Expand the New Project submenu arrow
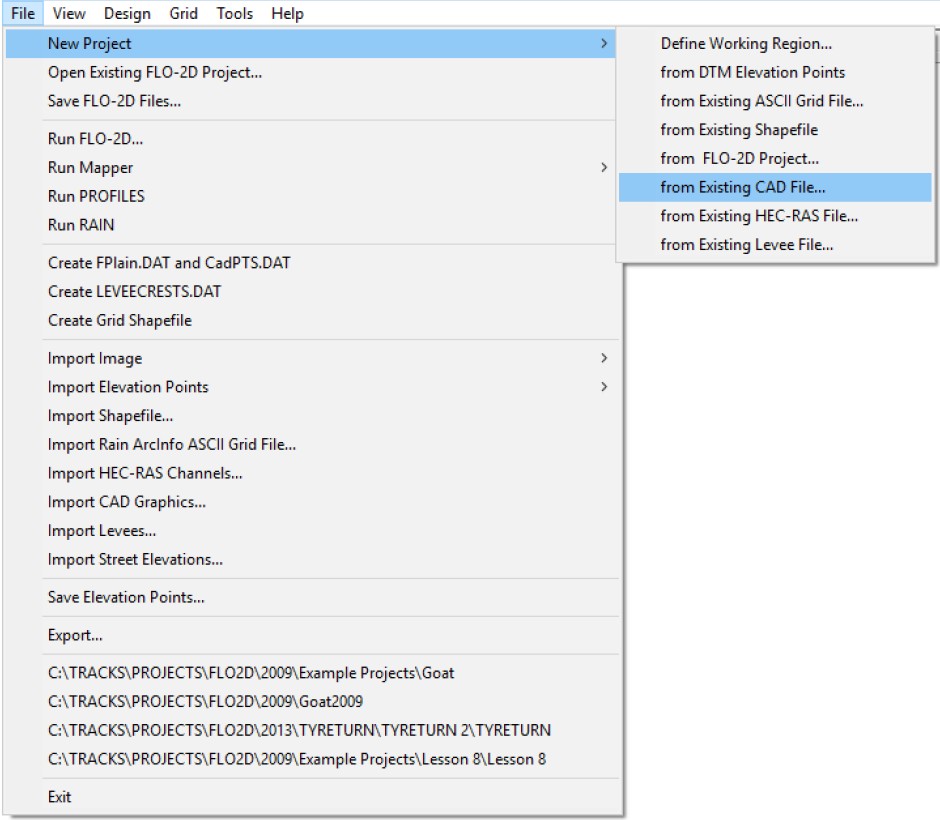The width and height of the screenshot is (940, 820). point(603,43)
